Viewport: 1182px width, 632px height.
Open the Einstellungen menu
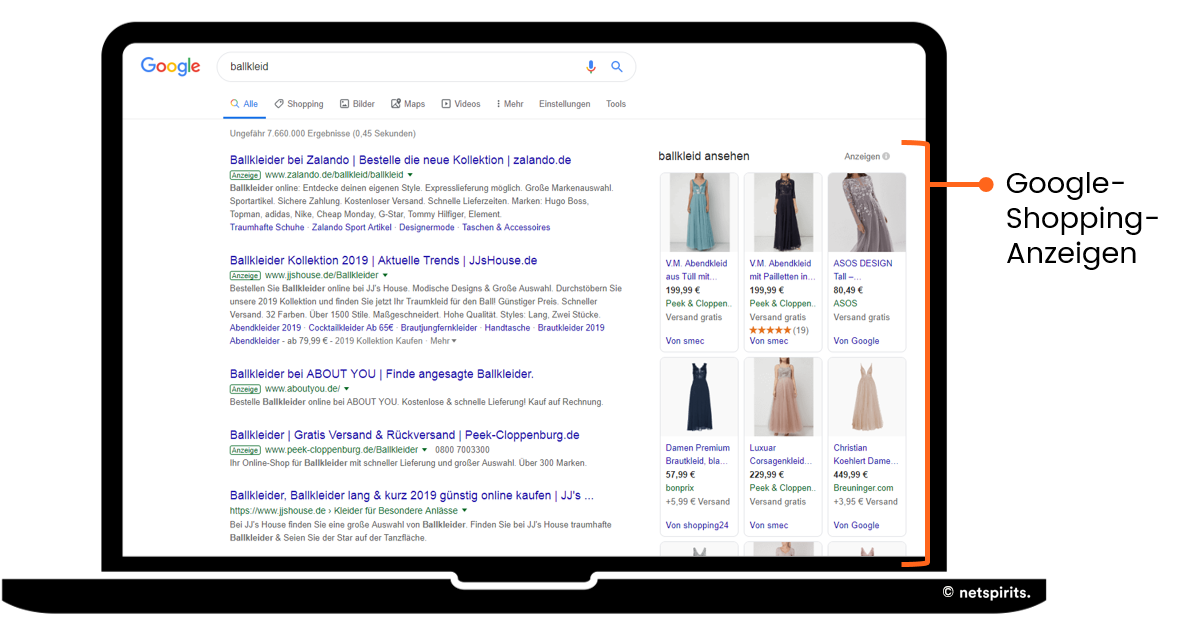pyautogui.click(x=564, y=104)
